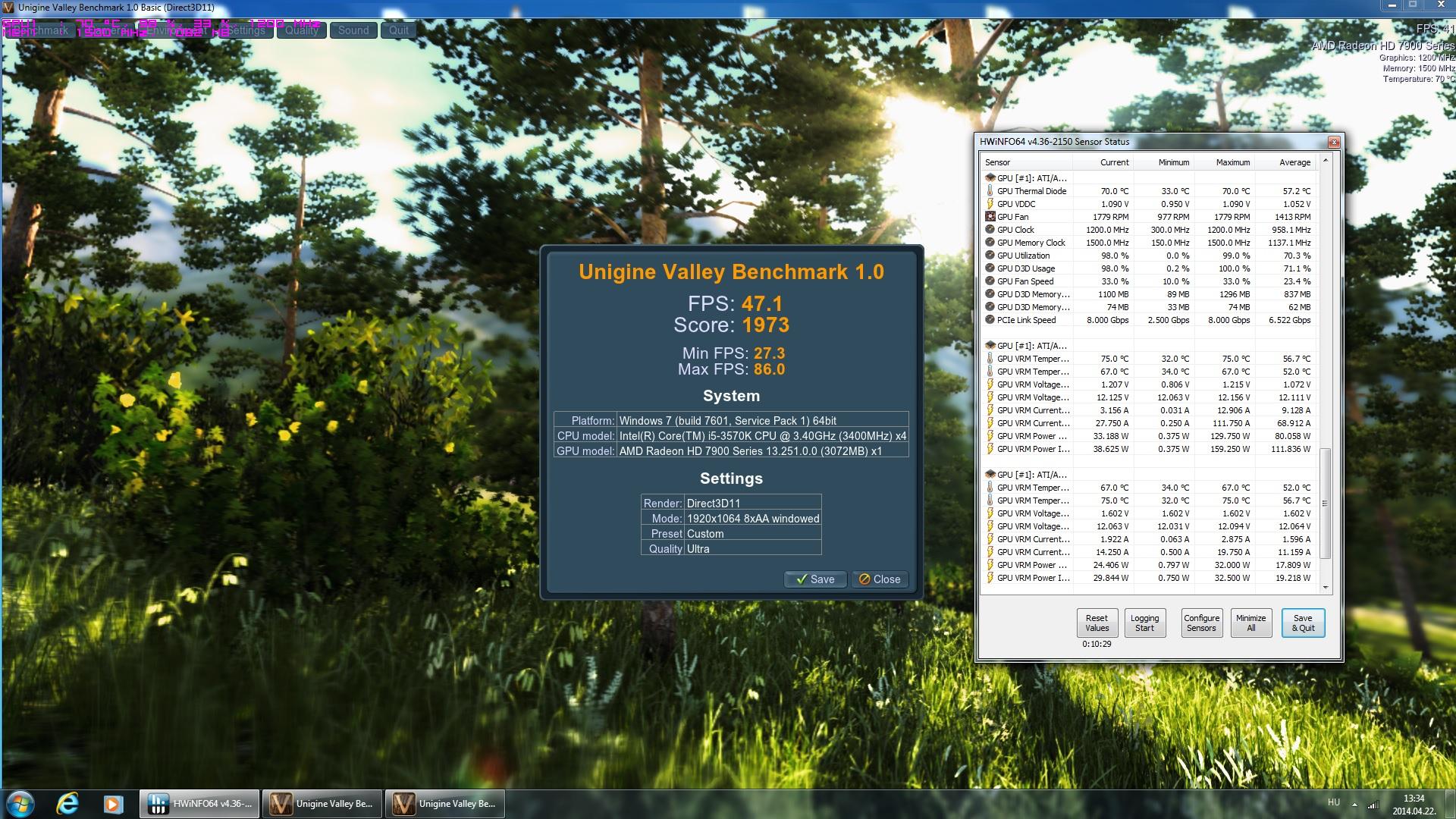Click the GPU Memory Clock gauge icon
The image size is (1456, 819).
[x=990, y=243]
